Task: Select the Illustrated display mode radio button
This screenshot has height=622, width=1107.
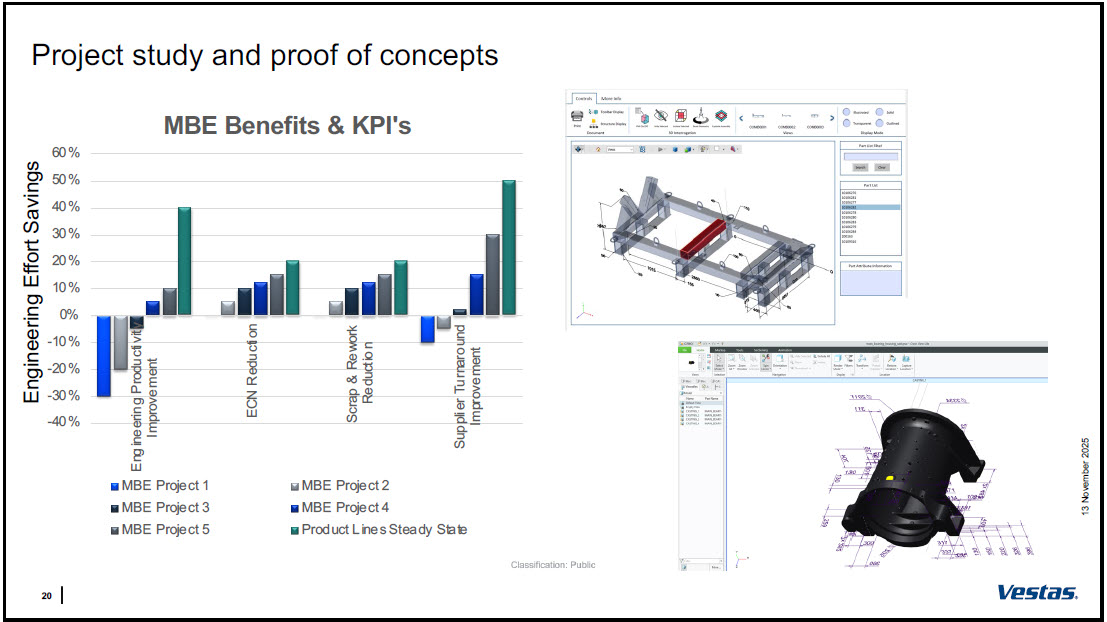Action: pyautogui.click(x=846, y=112)
